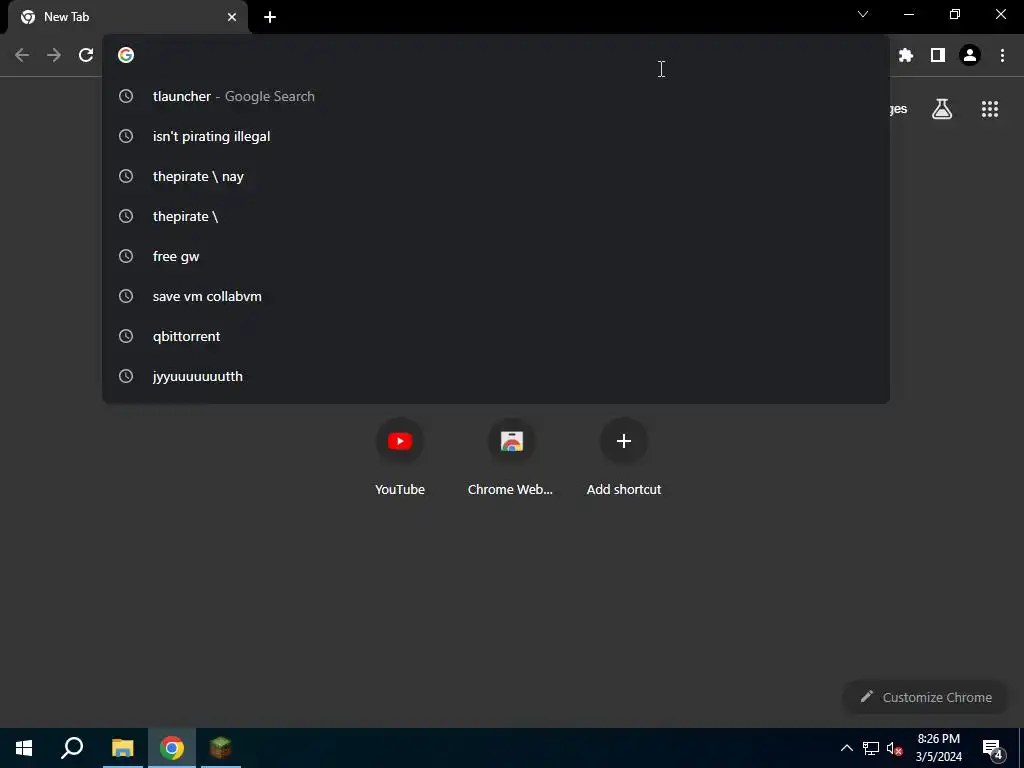Reload the current page
Viewport: 1024px width, 768px height.
coord(86,55)
